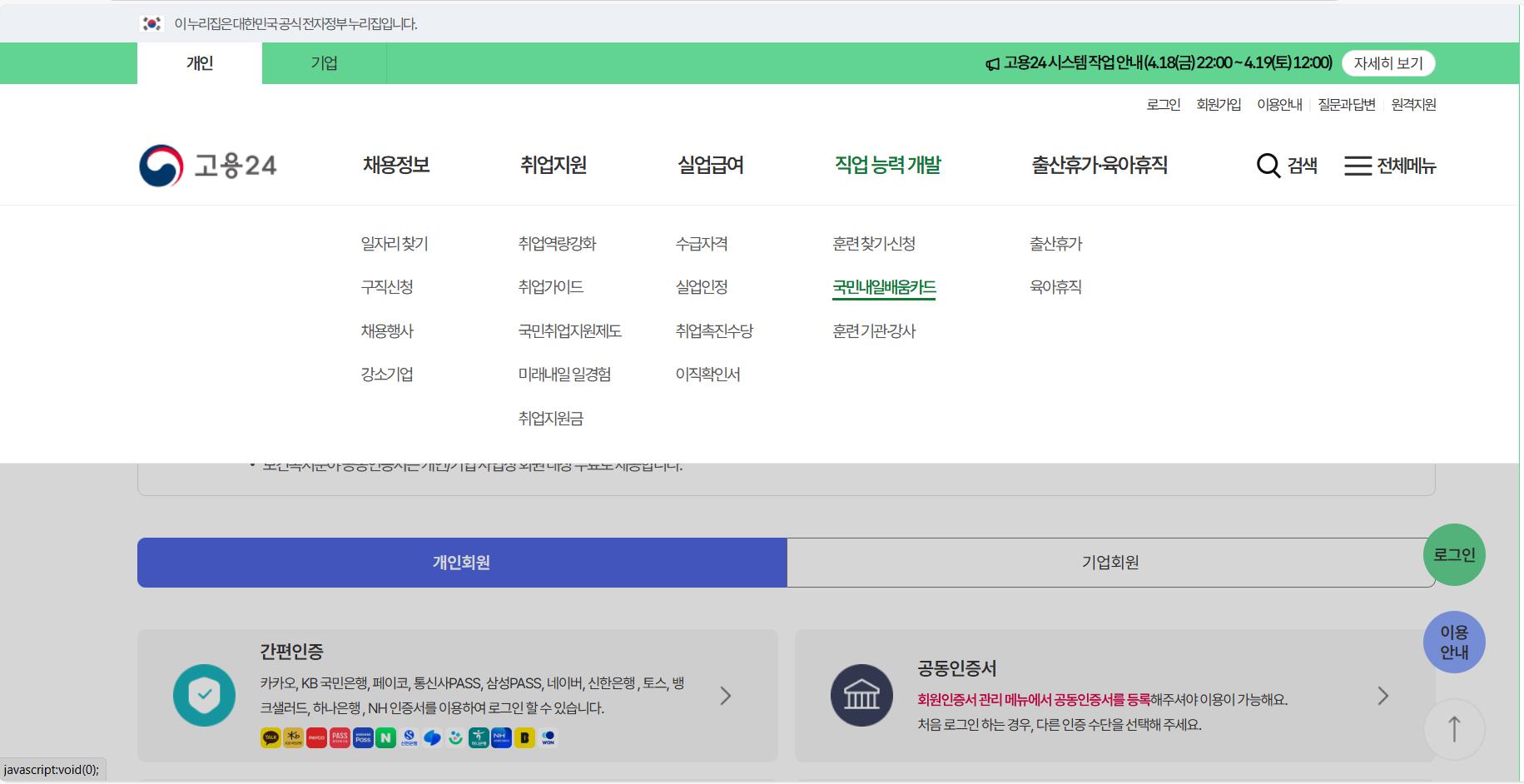Click the scroll-to-top arrow button
1524x784 pixels.
1454,729
